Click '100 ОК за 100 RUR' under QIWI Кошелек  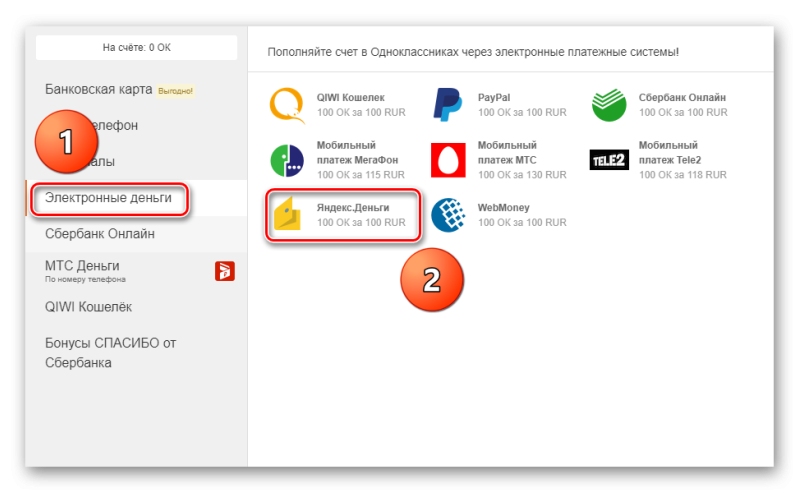coord(361,112)
